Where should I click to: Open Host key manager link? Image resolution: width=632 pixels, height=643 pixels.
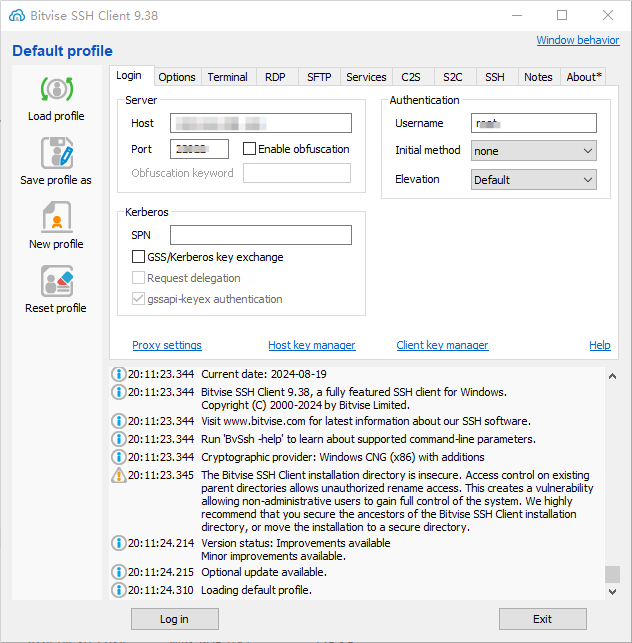312,345
